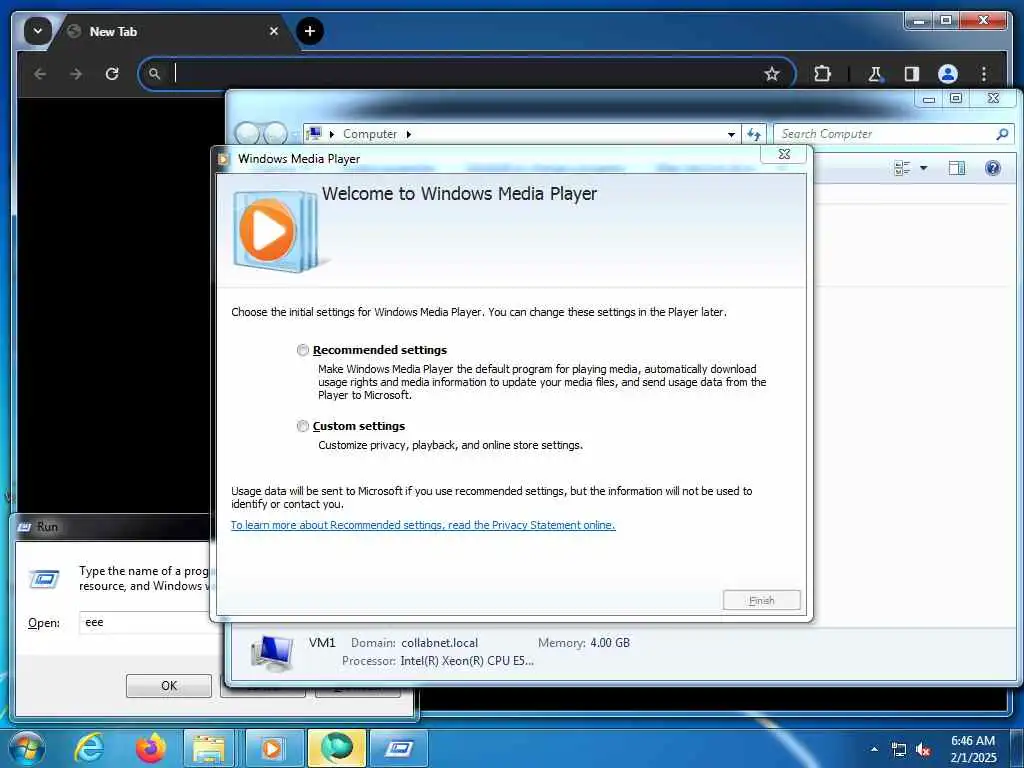
Task: Click the Chrome address bar
Action: 466,74
